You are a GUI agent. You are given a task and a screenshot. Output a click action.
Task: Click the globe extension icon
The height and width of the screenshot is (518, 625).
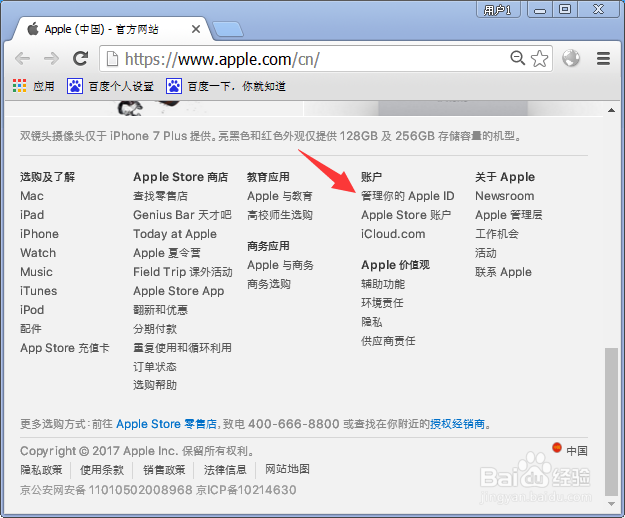pos(571,58)
